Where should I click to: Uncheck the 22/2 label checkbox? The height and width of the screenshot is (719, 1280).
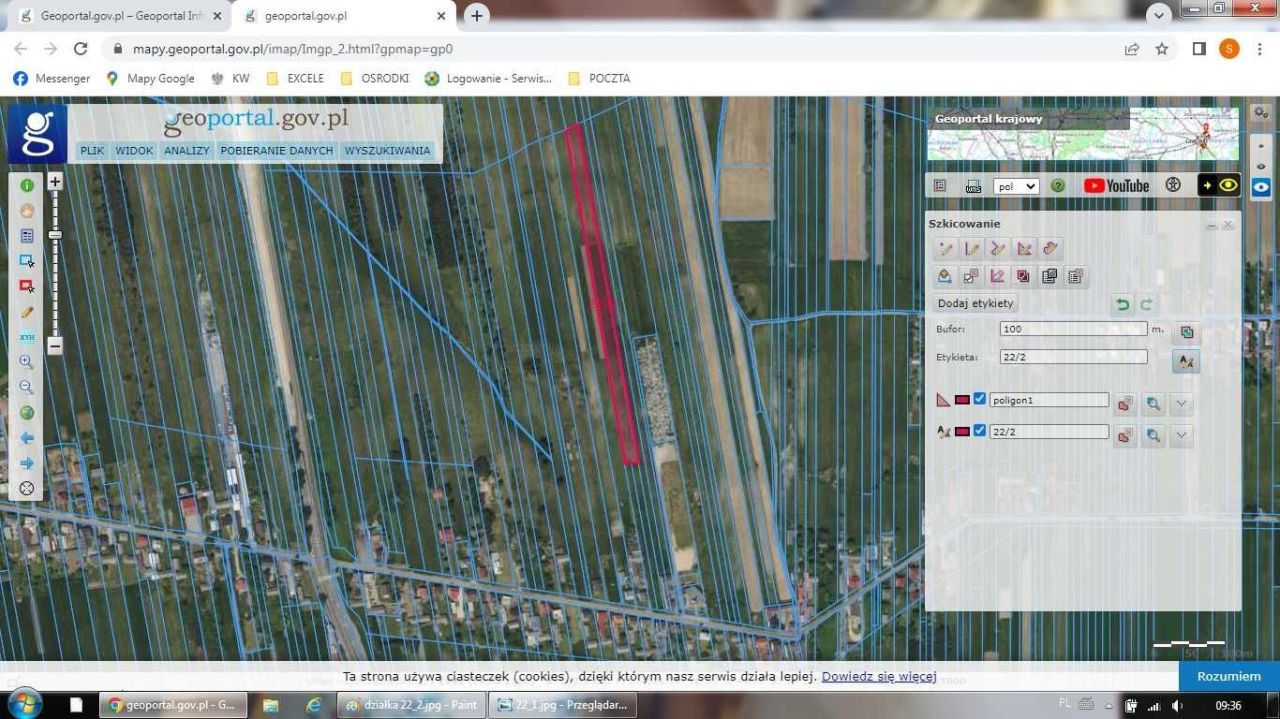click(980, 431)
